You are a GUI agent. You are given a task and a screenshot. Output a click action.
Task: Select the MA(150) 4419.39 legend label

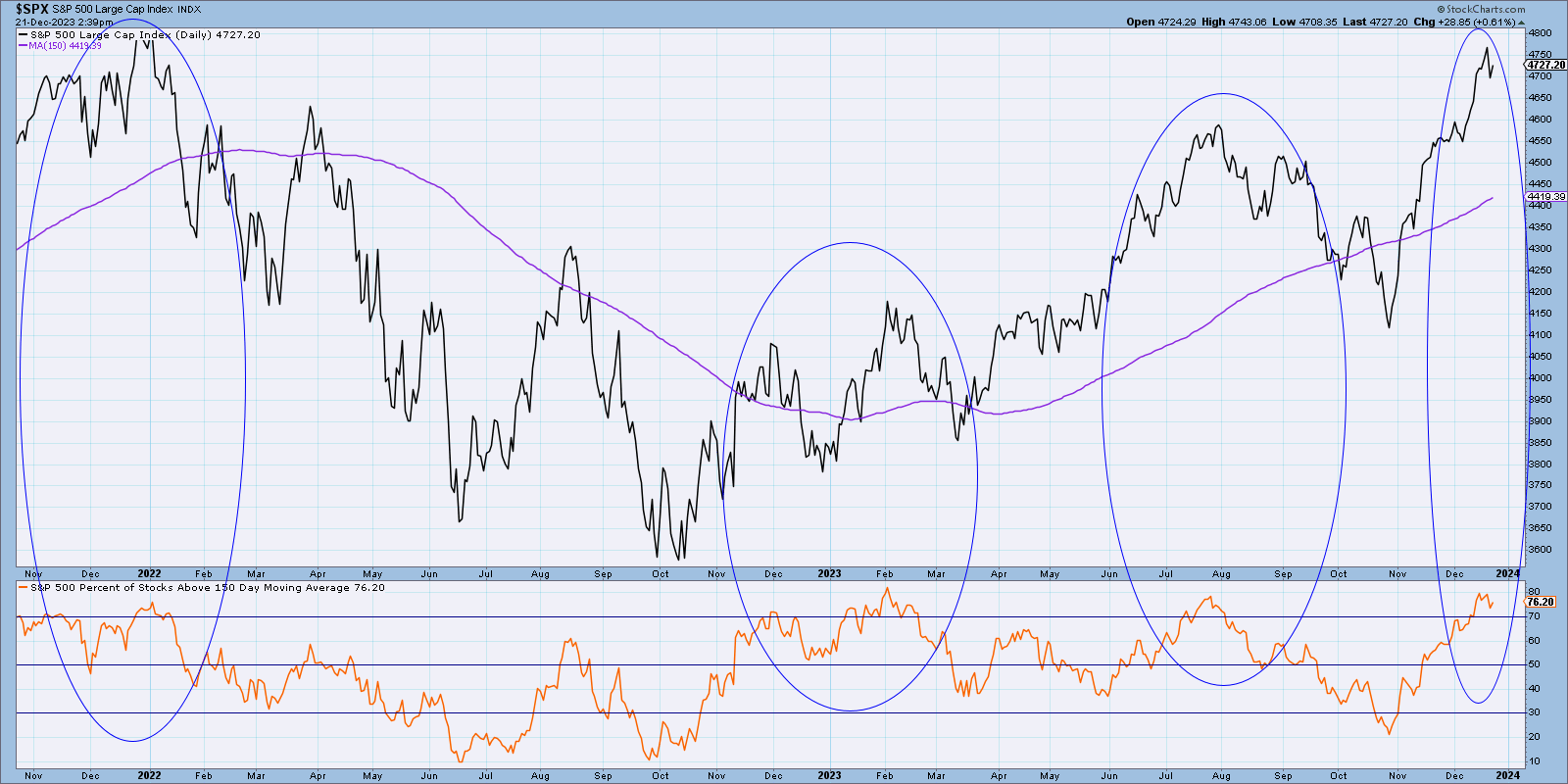[65, 46]
